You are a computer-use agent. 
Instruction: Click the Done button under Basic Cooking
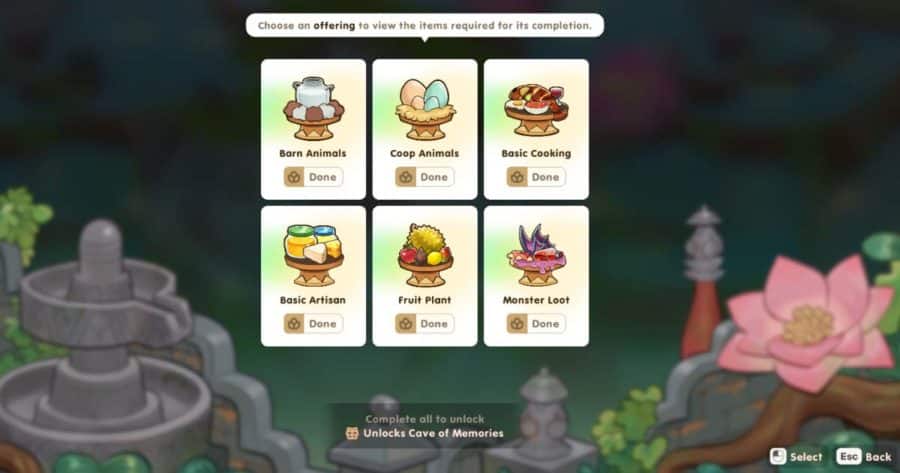536,177
